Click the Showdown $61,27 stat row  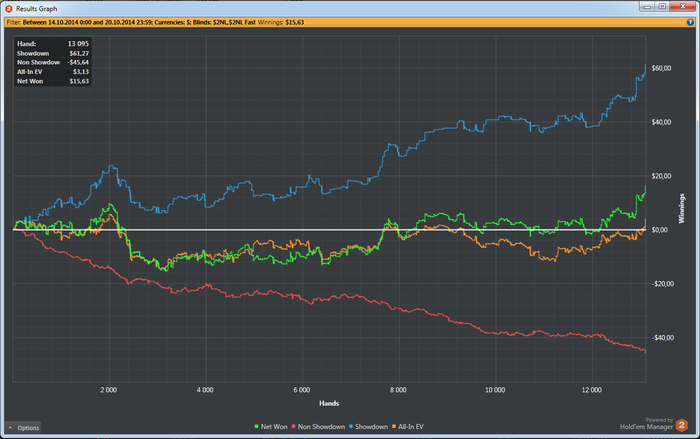(x=53, y=53)
